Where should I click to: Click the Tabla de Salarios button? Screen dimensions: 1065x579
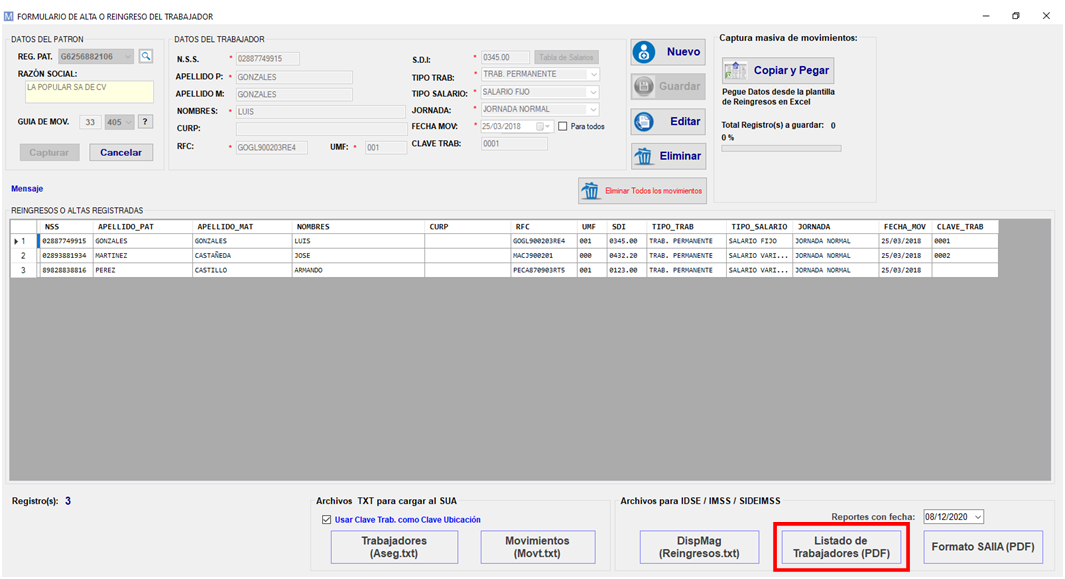pyautogui.click(x=566, y=58)
